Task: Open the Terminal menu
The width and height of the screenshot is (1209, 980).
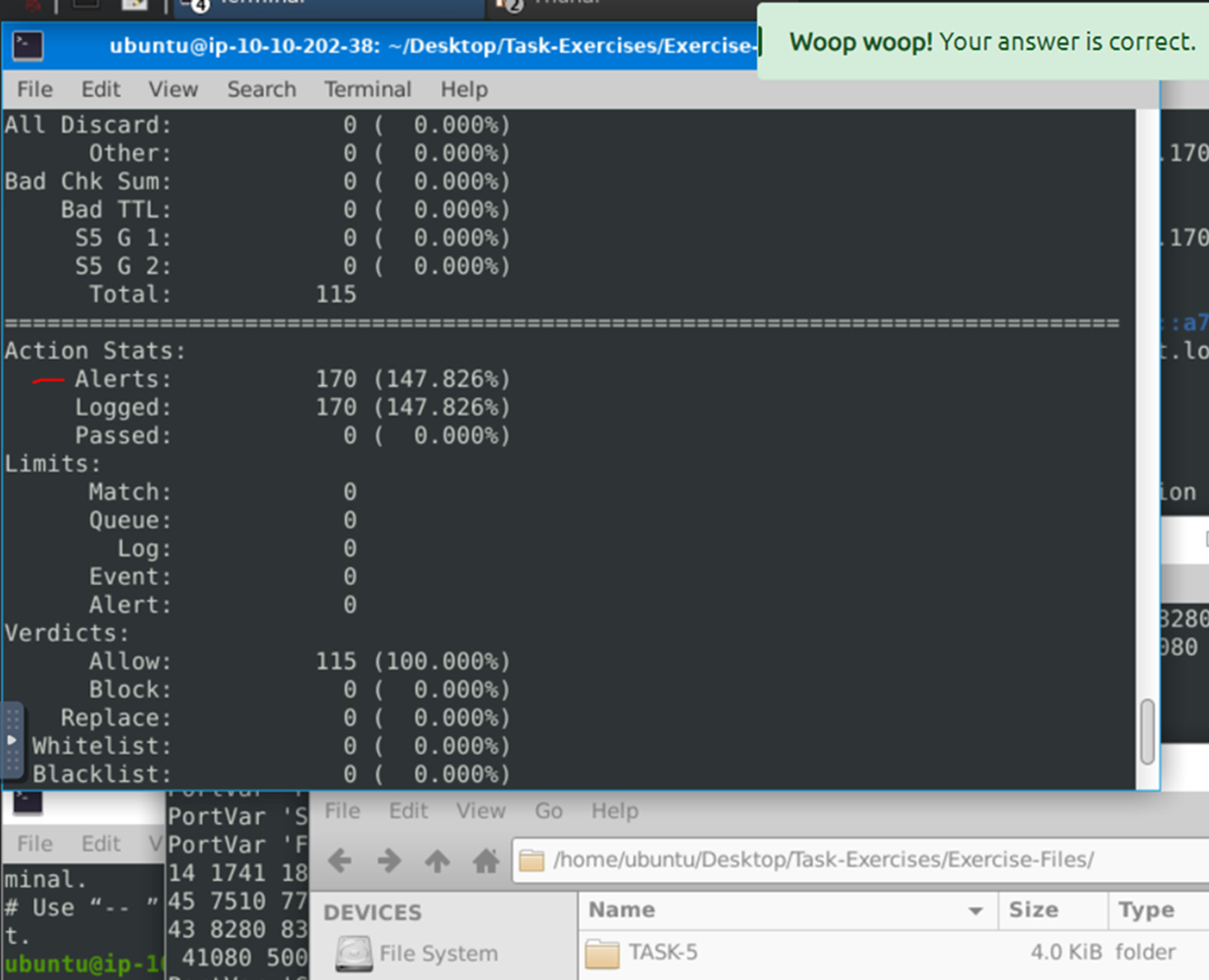Action: tap(368, 89)
